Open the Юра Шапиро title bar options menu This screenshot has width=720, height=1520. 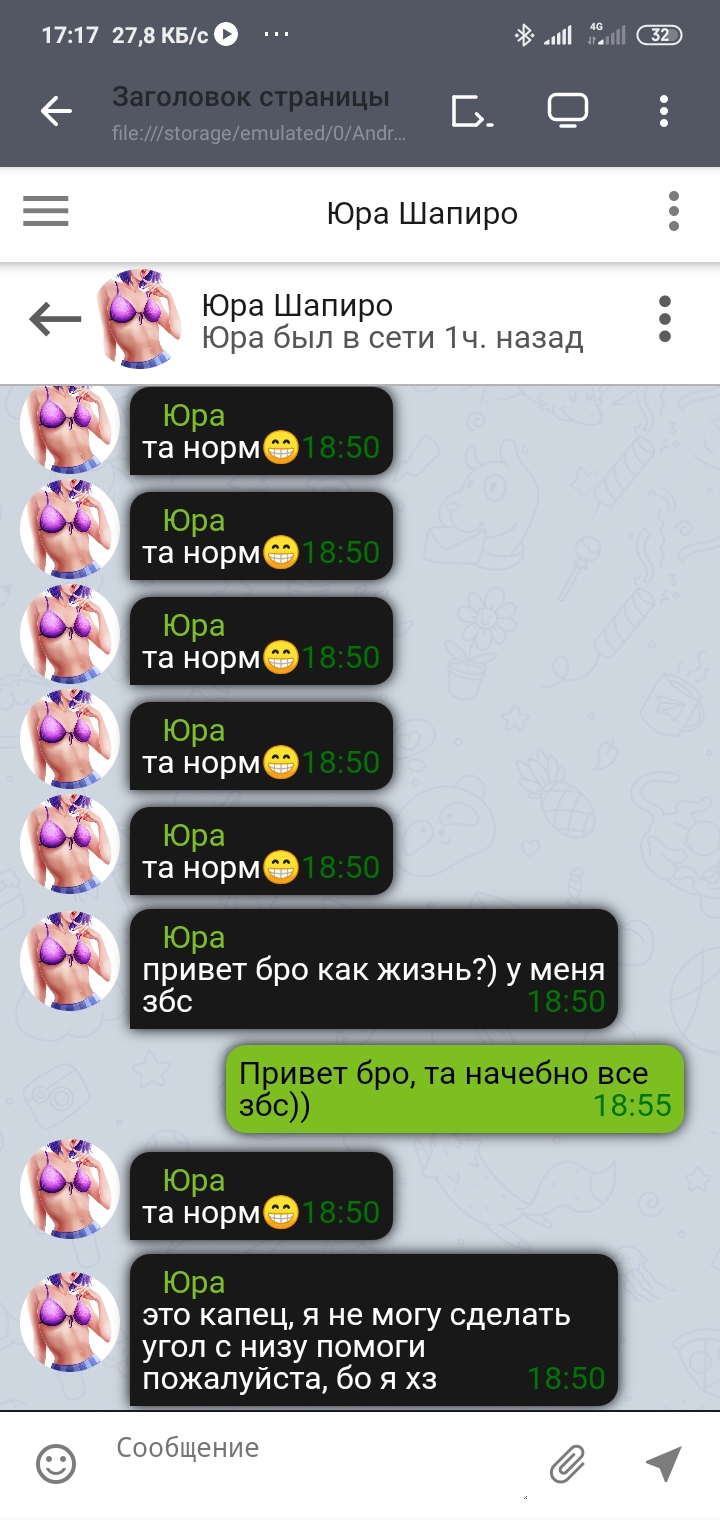pos(674,212)
